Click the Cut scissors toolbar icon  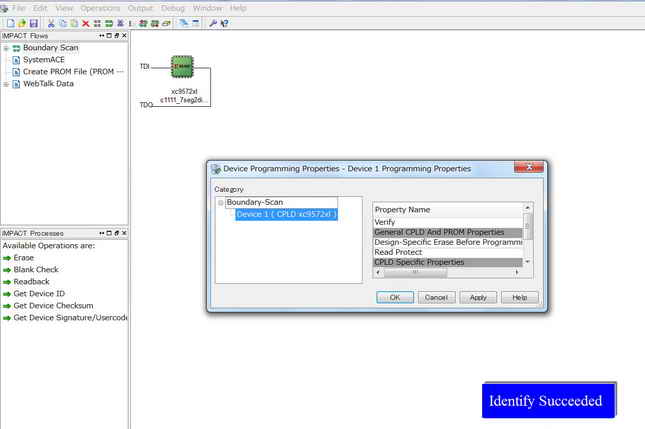(x=51, y=23)
